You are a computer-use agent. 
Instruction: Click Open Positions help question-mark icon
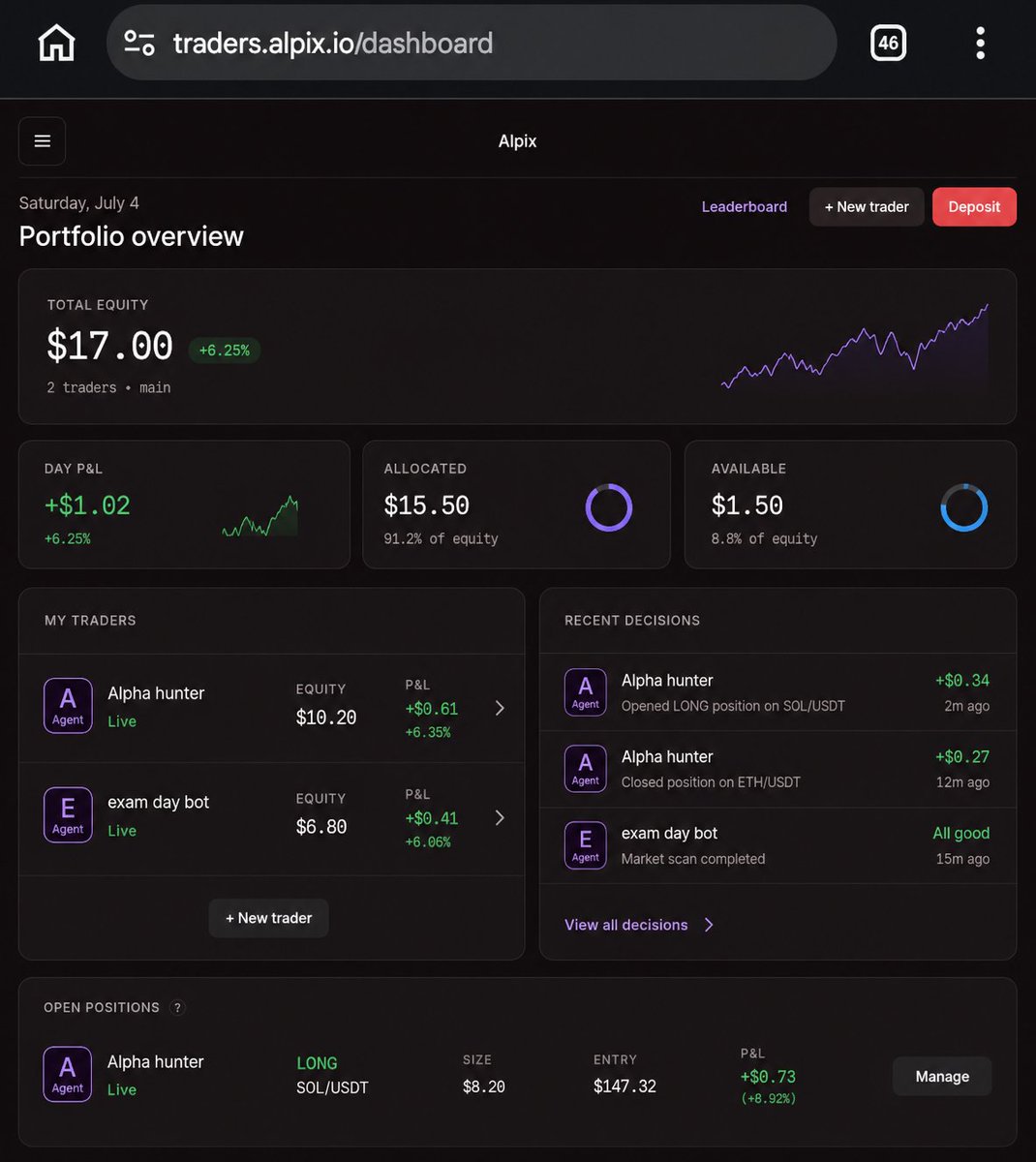177,1007
